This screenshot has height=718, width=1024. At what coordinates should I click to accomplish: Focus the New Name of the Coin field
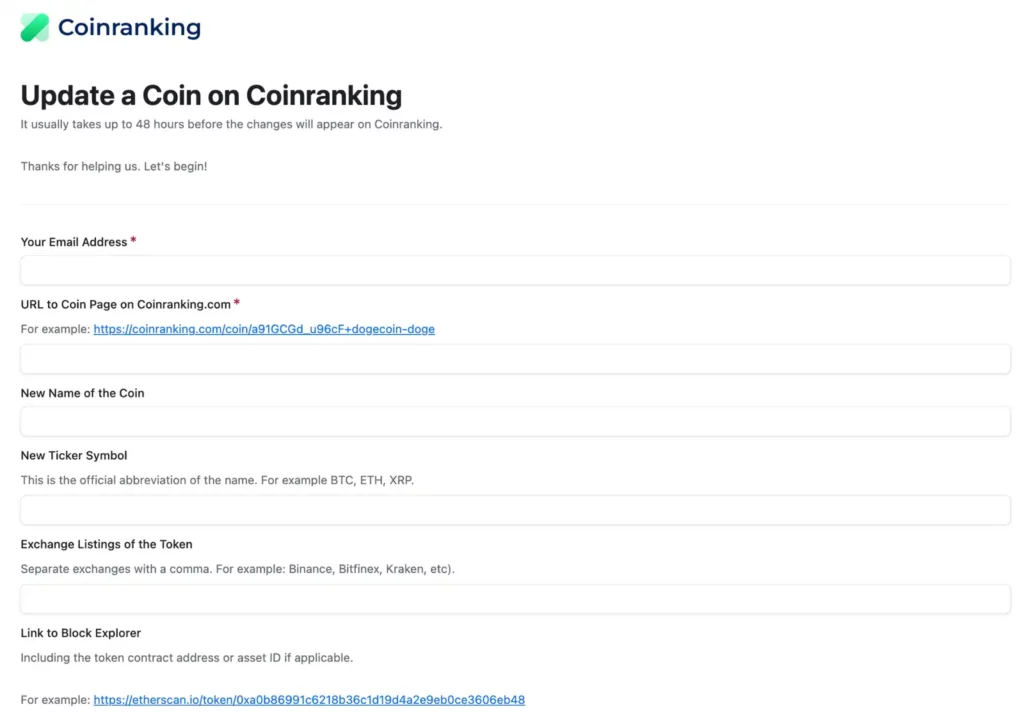click(515, 421)
